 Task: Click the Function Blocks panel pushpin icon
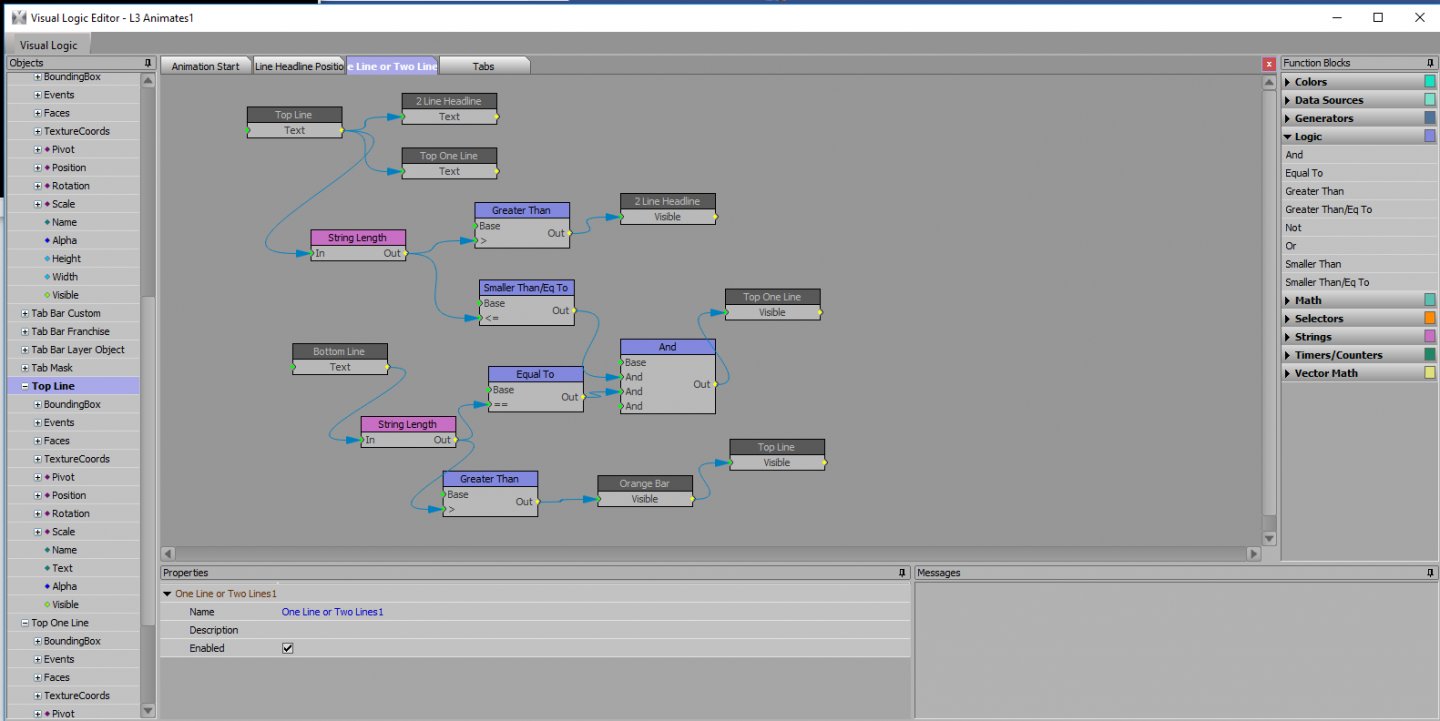(x=1430, y=63)
